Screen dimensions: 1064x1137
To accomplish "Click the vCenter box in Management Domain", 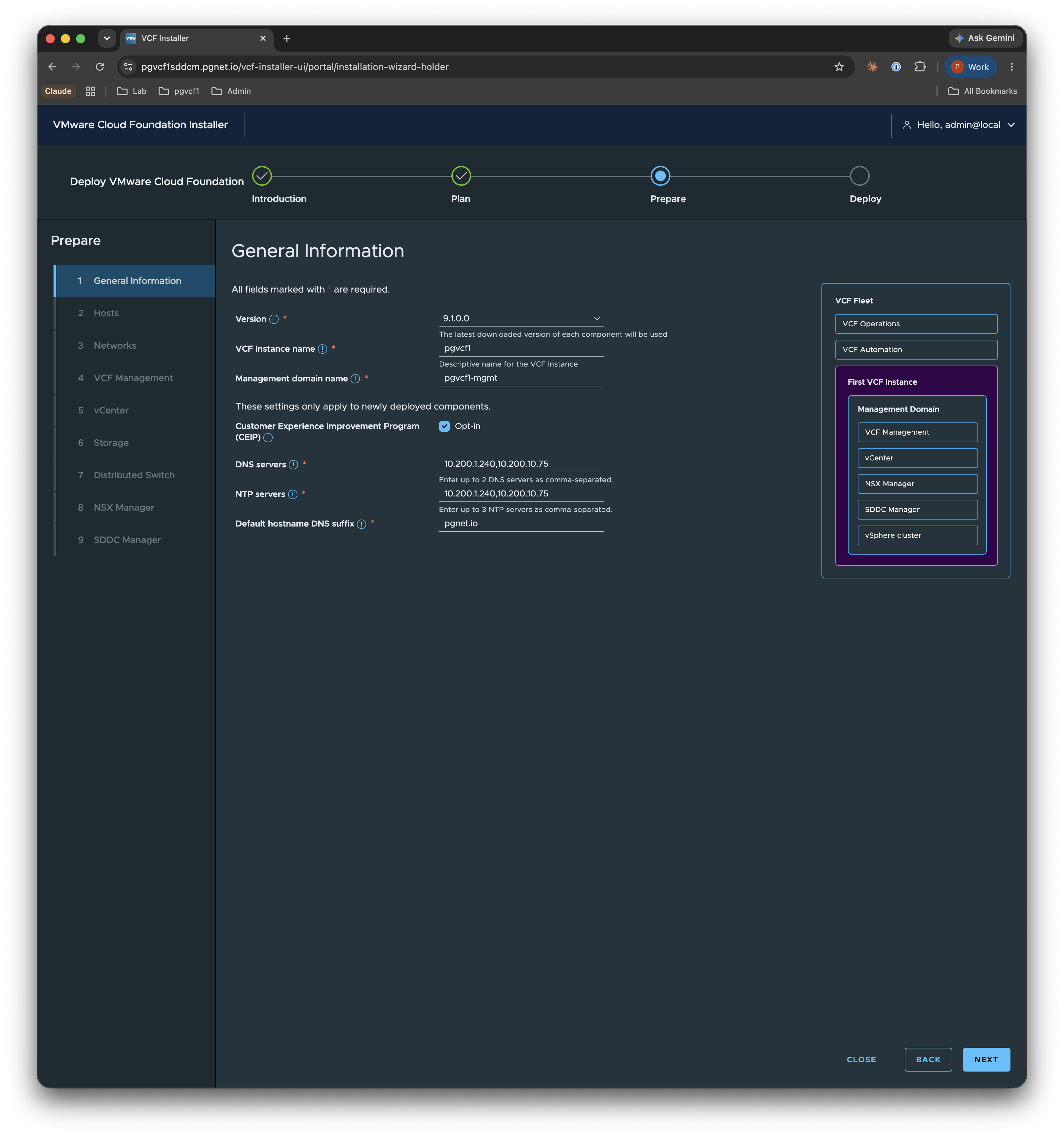I will (917, 458).
